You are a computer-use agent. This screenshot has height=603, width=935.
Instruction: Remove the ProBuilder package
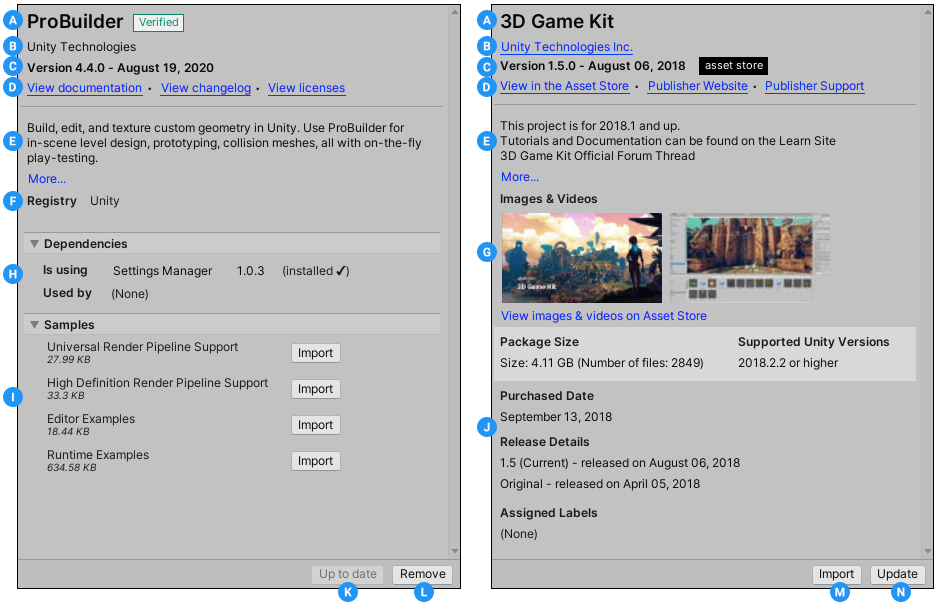[x=421, y=574]
